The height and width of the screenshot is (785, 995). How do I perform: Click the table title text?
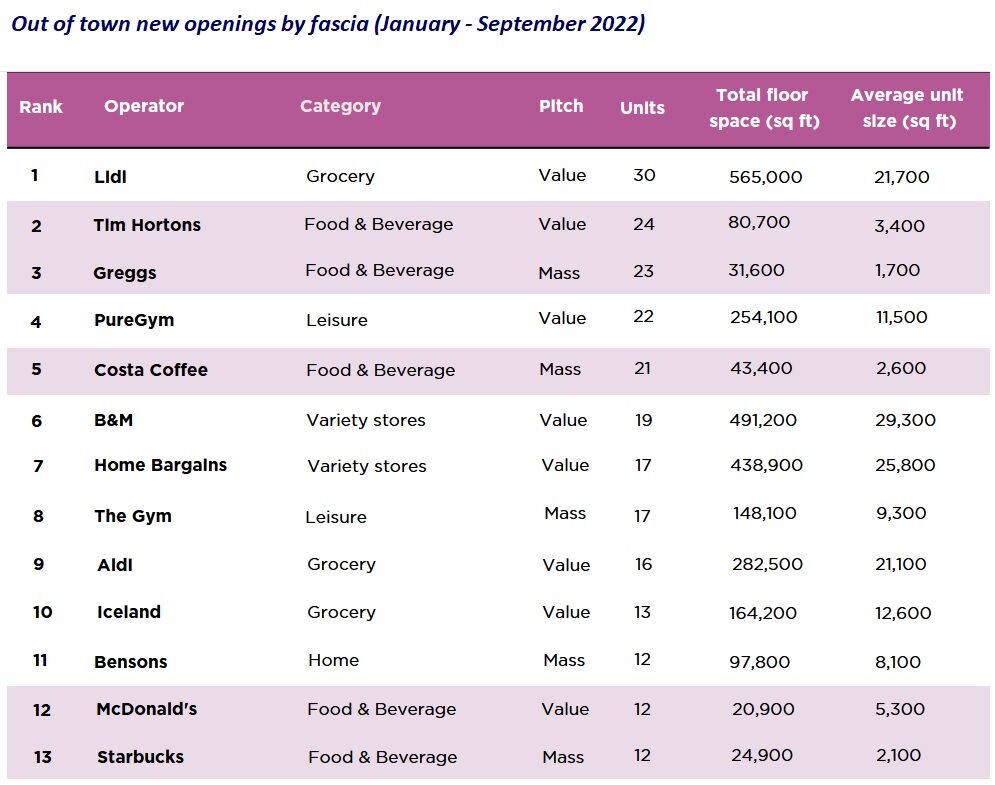tap(328, 24)
